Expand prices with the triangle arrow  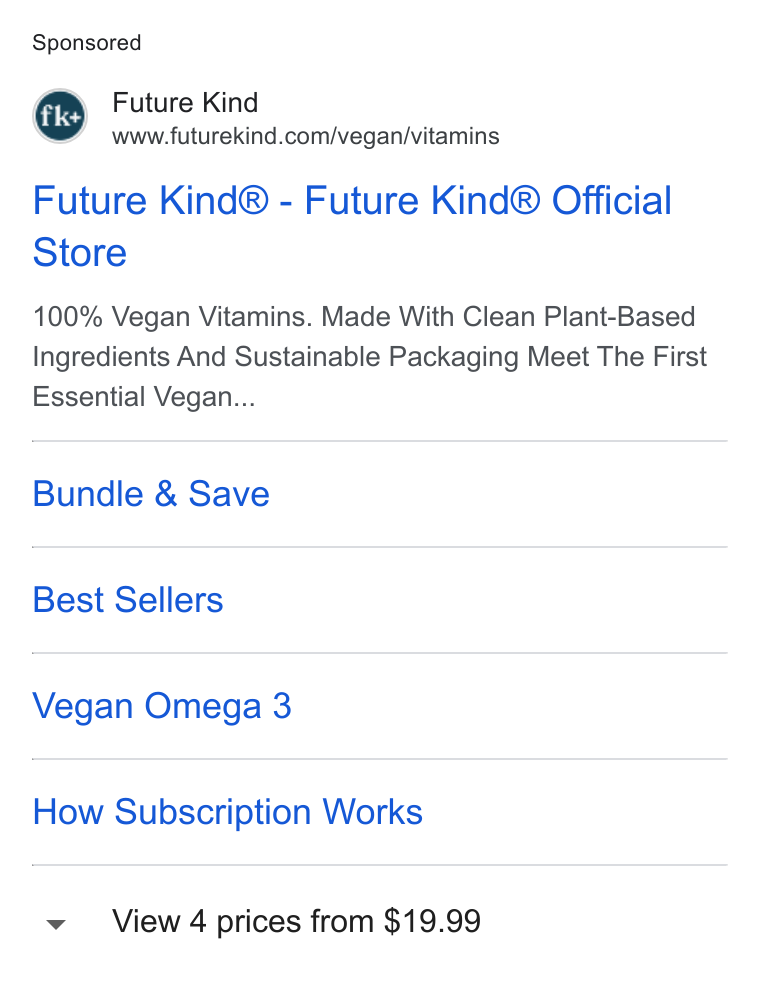[x=56, y=924]
